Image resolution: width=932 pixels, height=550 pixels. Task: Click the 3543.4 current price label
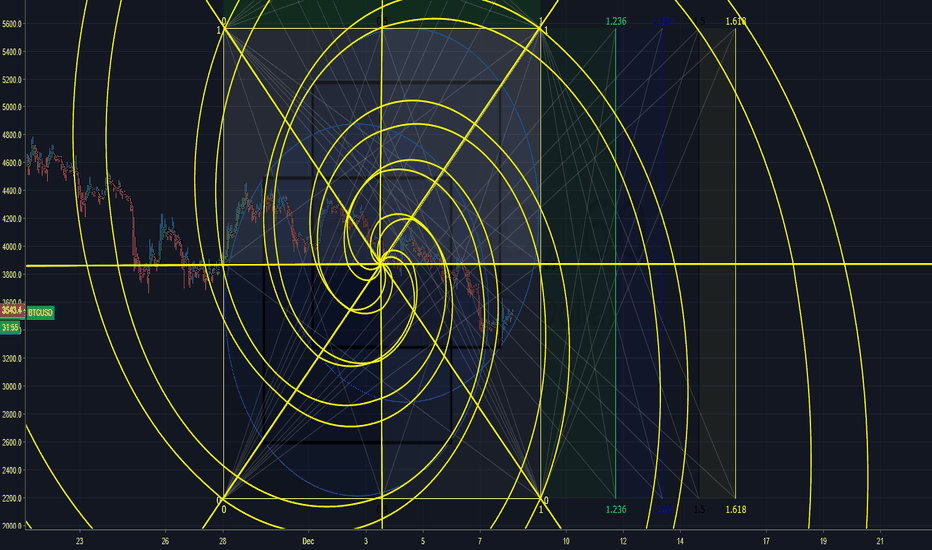(12, 310)
